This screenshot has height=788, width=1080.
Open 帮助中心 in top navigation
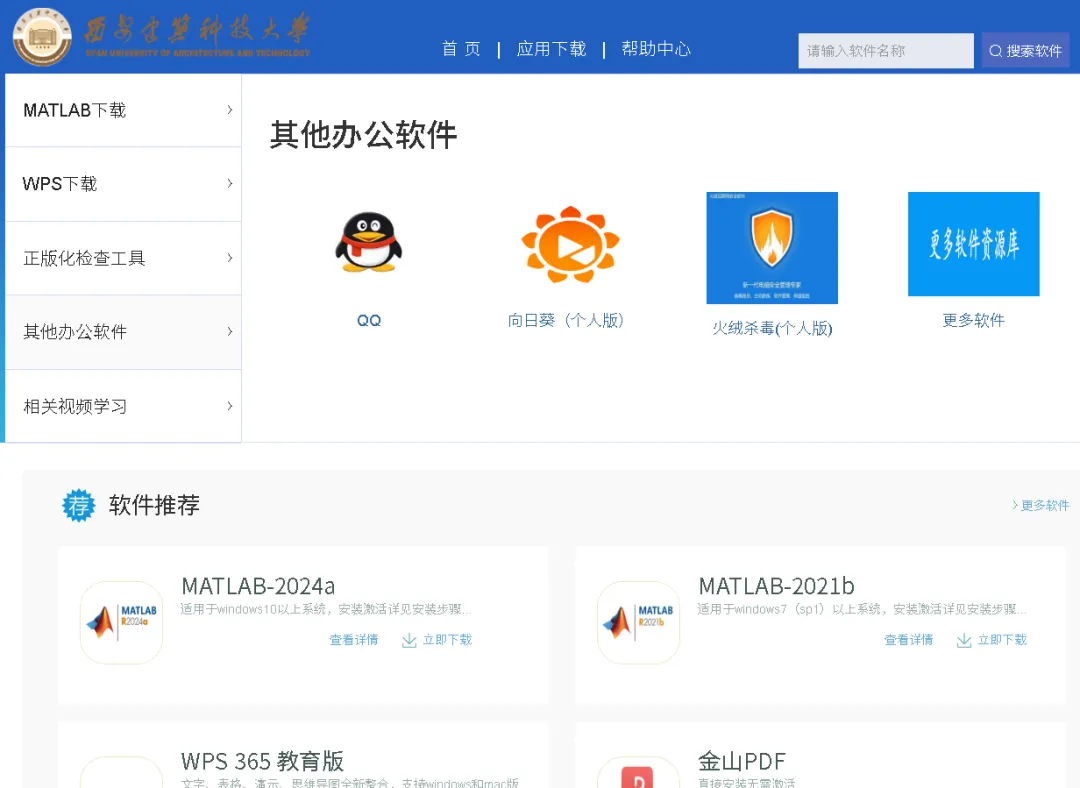(656, 49)
